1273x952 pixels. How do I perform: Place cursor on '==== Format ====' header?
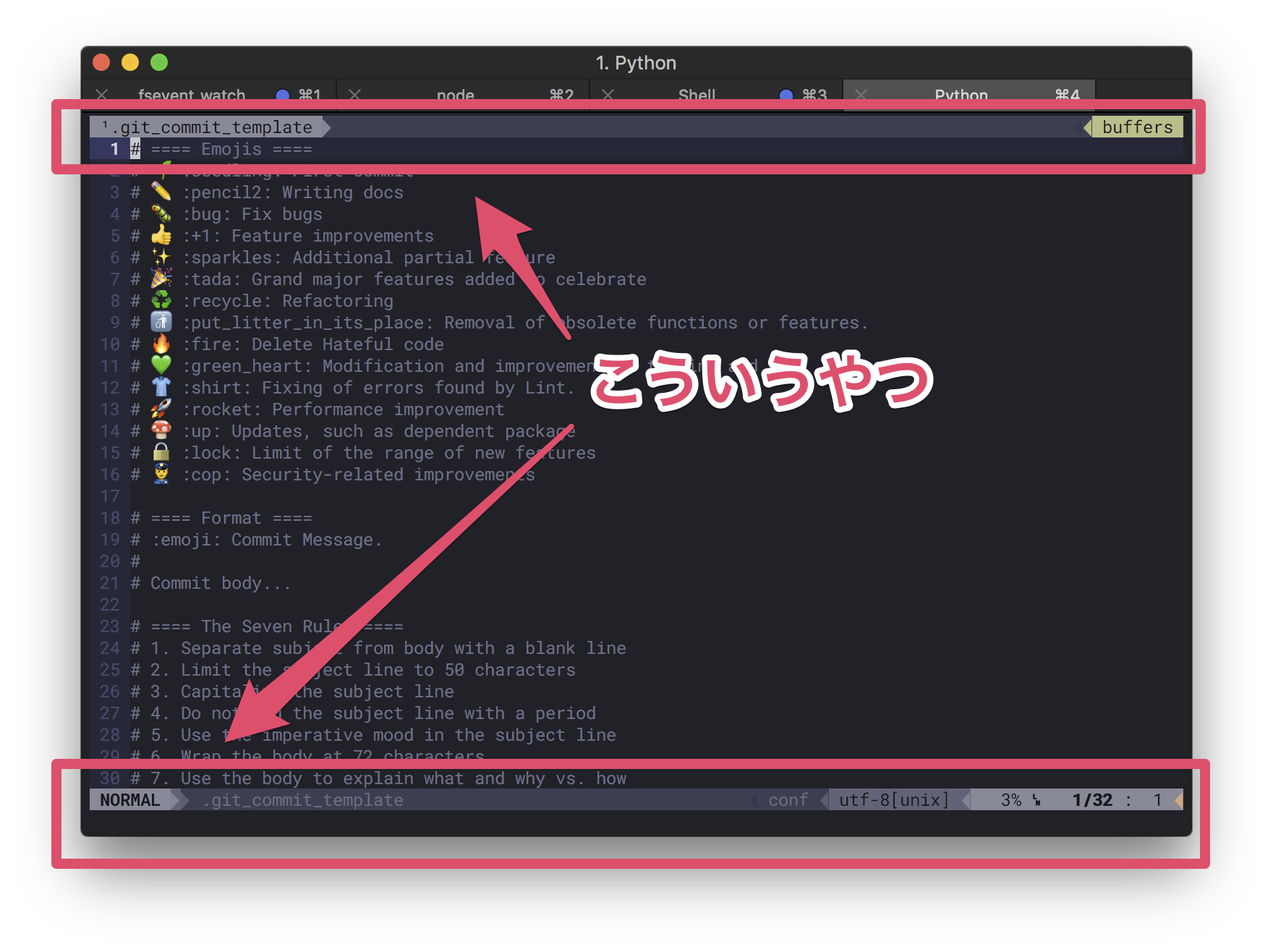231,518
